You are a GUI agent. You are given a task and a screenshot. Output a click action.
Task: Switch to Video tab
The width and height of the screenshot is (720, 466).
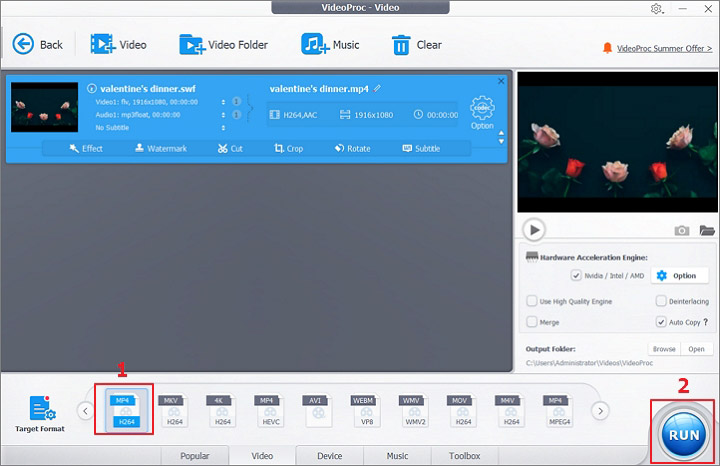262,455
